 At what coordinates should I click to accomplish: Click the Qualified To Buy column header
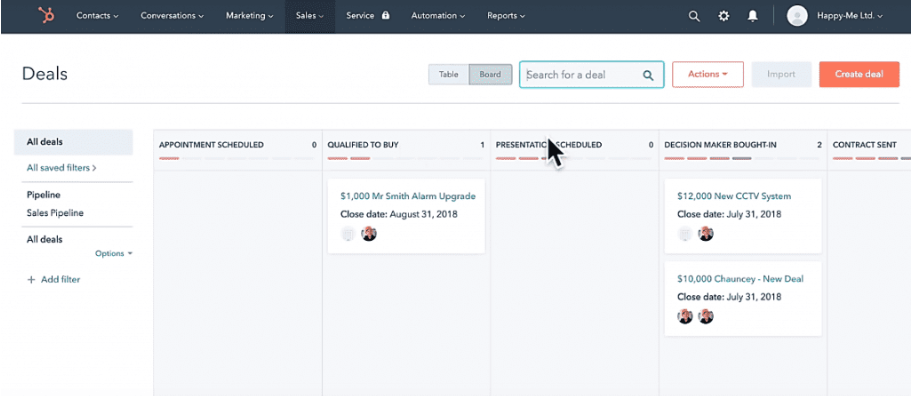pyautogui.click(x=363, y=145)
